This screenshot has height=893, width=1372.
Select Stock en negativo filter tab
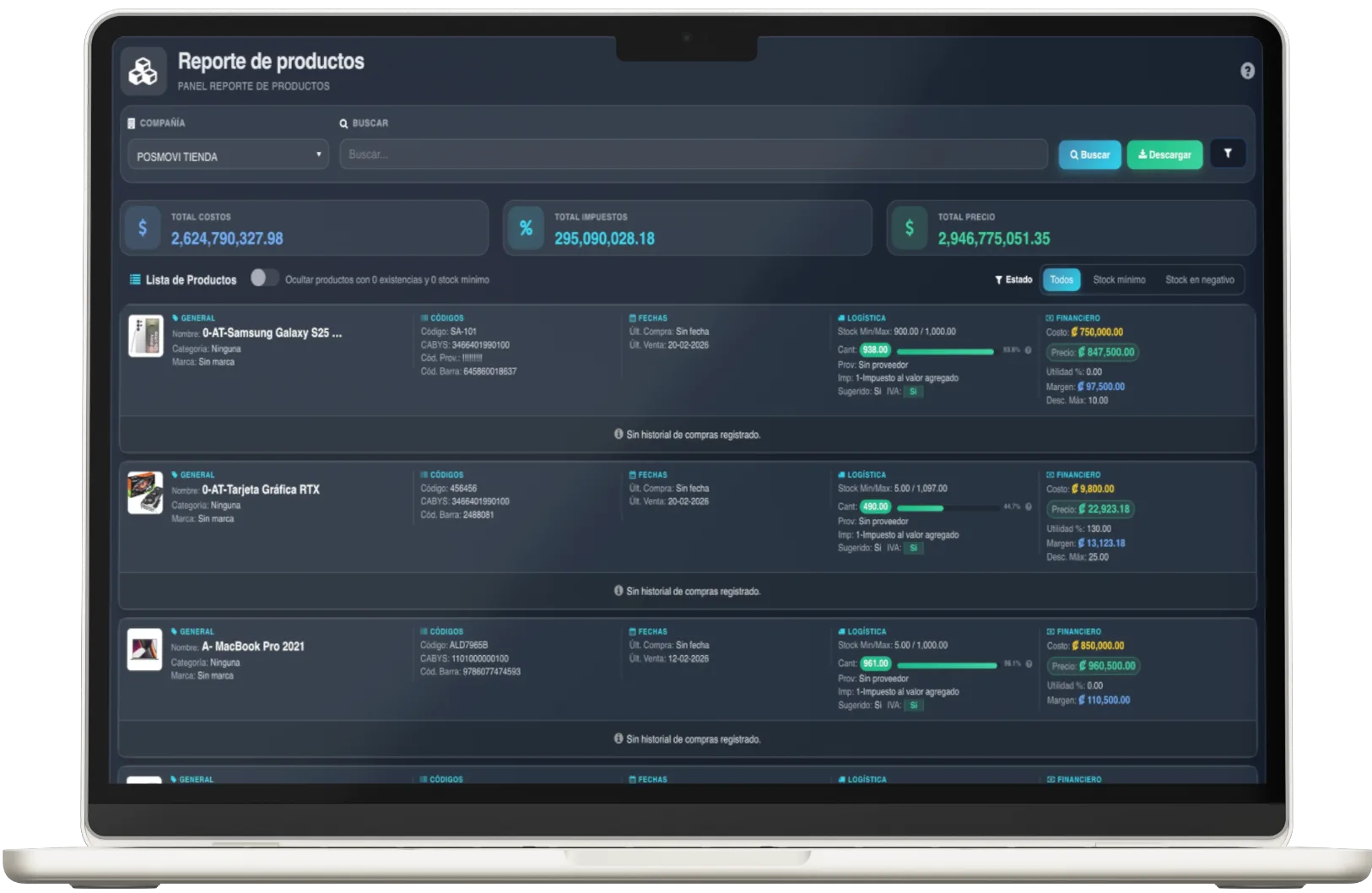1199,279
